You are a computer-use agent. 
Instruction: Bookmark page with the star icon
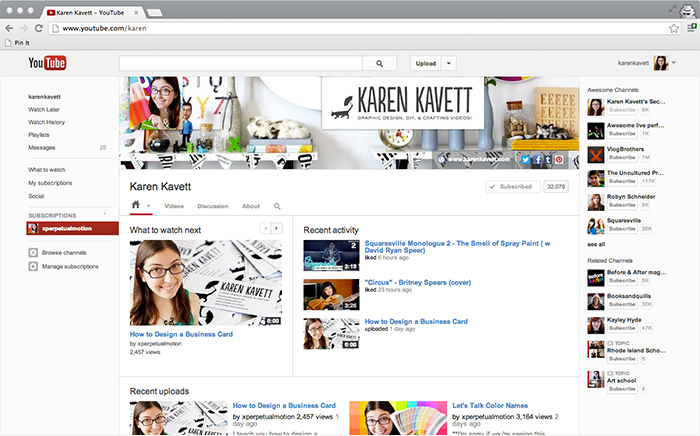pyautogui.click(x=674, y=29)
